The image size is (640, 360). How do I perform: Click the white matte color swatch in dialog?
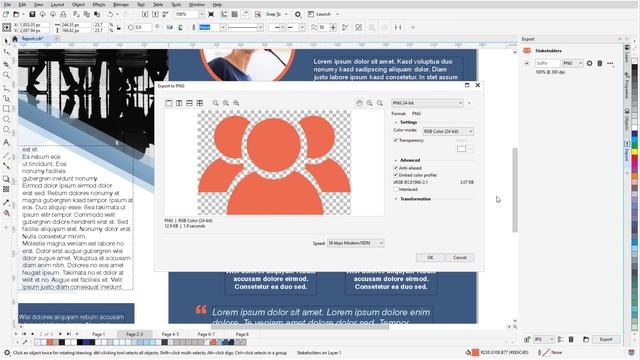(x=461, y=149)
